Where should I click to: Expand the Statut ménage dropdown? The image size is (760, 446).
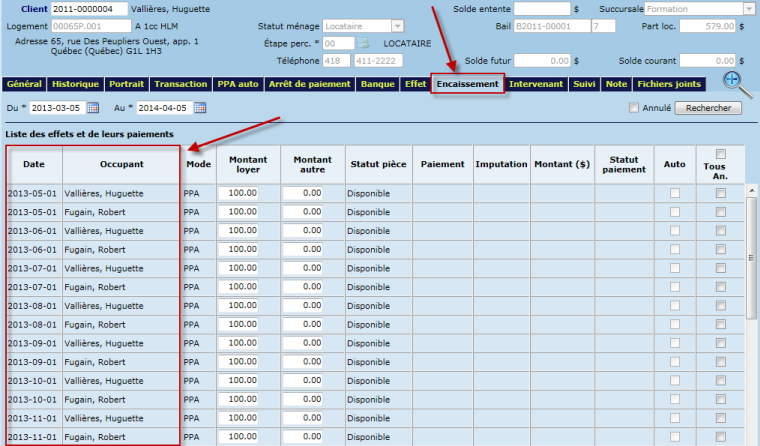(x=398, y=26)
